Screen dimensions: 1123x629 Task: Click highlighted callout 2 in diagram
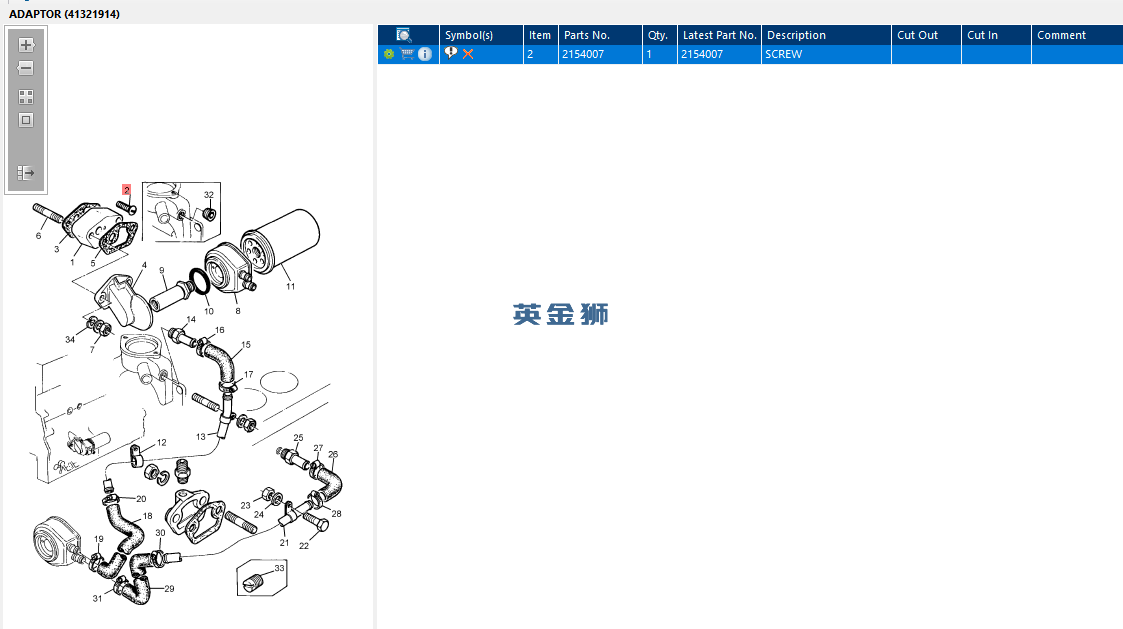(127, 190)
